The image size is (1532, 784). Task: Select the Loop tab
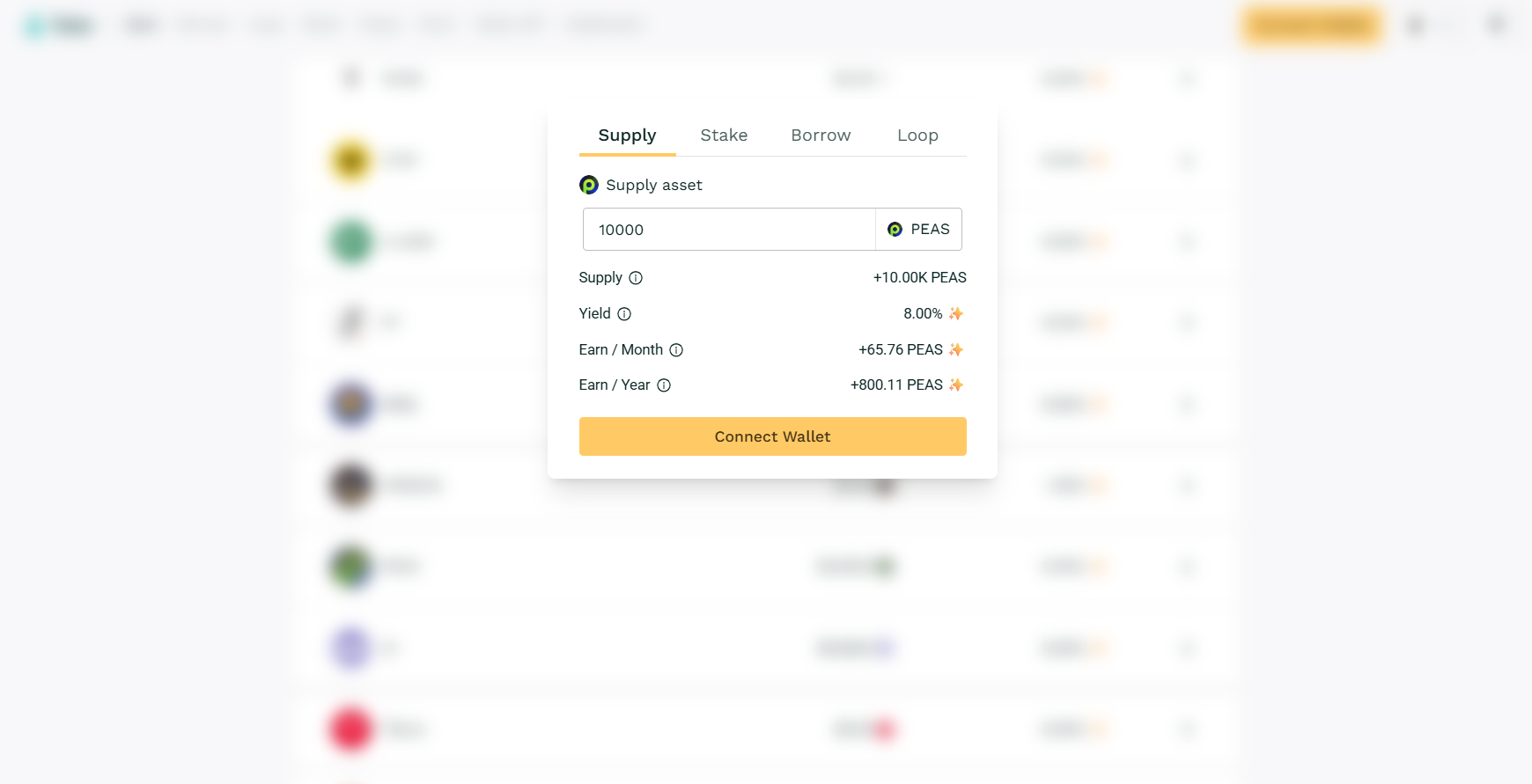point(917,136)
